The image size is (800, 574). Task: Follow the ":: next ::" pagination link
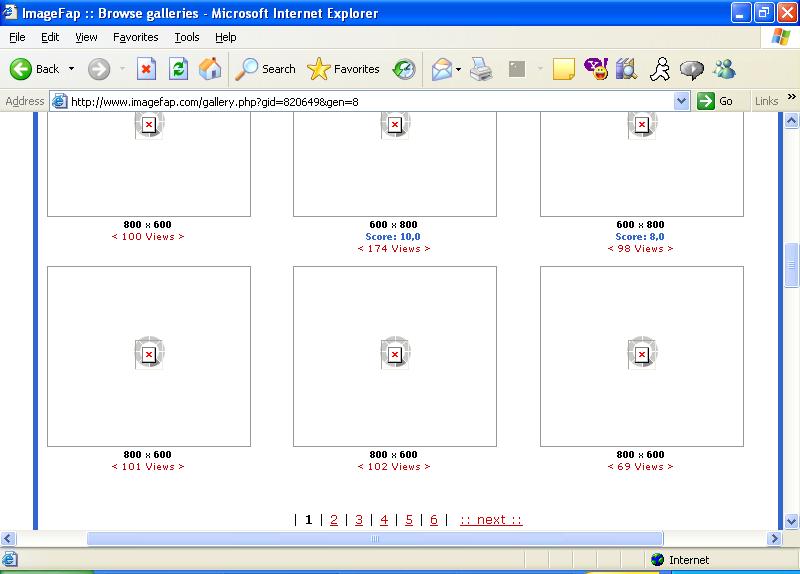tap(491, 519)
